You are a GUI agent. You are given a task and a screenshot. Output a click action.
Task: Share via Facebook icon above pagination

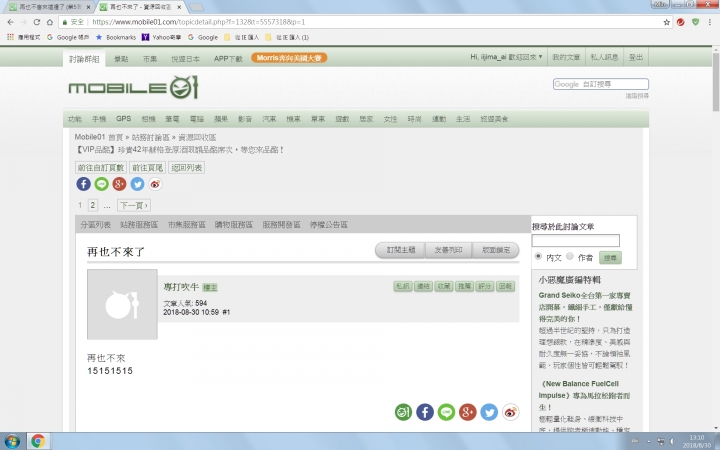(x=83, y=184)
